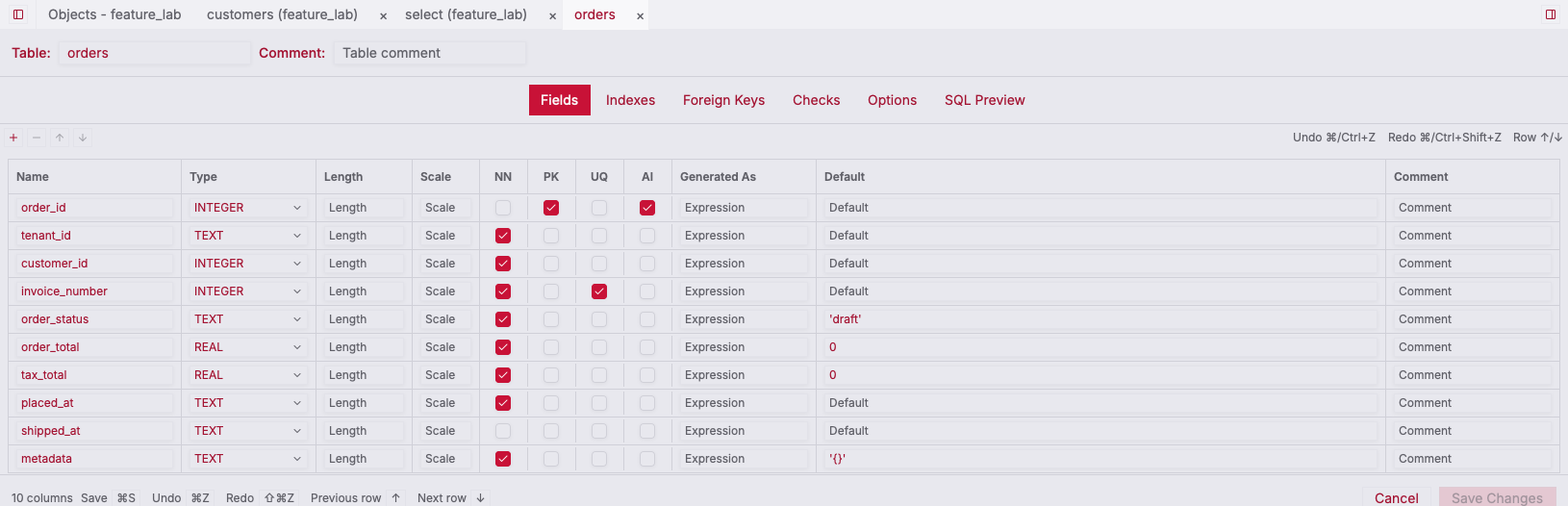
Task: Uncheck NN for tenant_id
Action: [x=503, y=236]
